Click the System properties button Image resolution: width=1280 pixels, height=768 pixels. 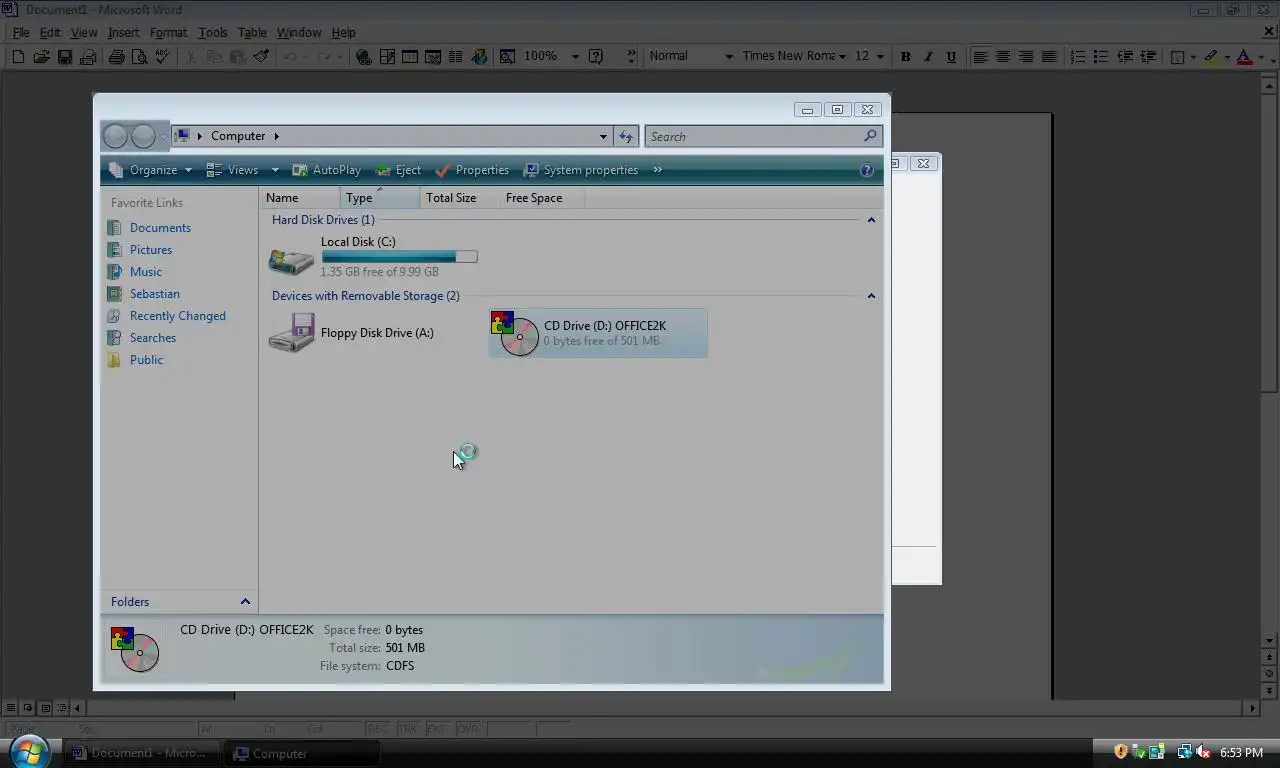pos(581,170)
